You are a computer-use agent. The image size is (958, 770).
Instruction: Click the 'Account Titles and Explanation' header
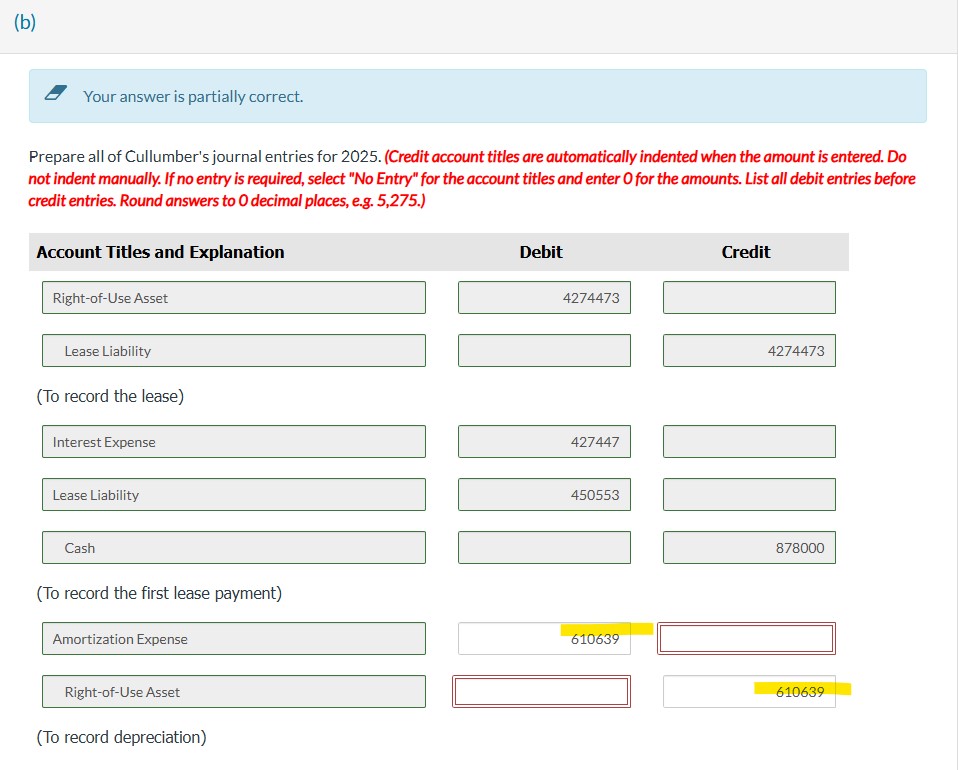click(x=160, y=252)
